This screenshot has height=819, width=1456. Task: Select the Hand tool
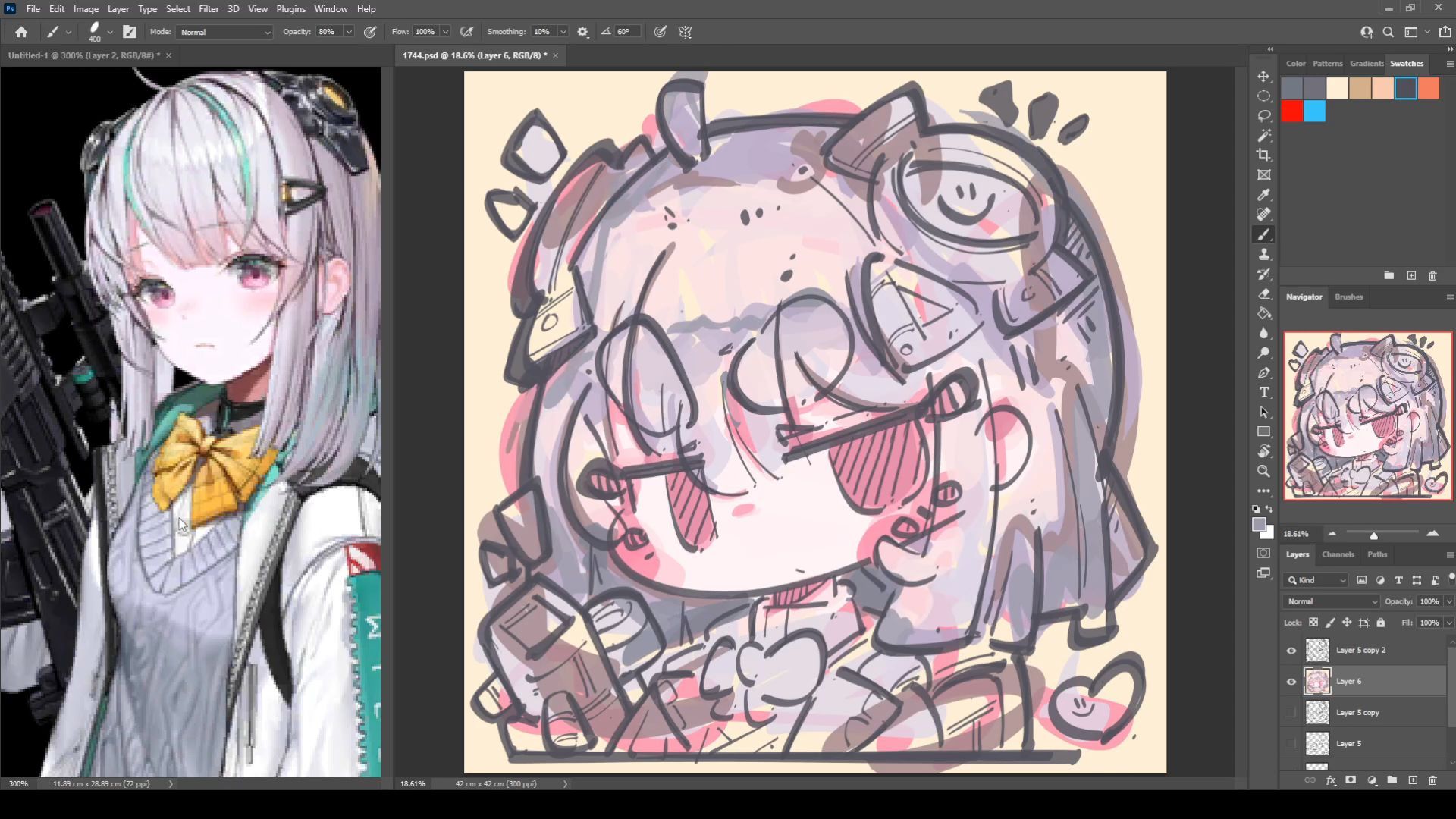[x=1264, y=452]
